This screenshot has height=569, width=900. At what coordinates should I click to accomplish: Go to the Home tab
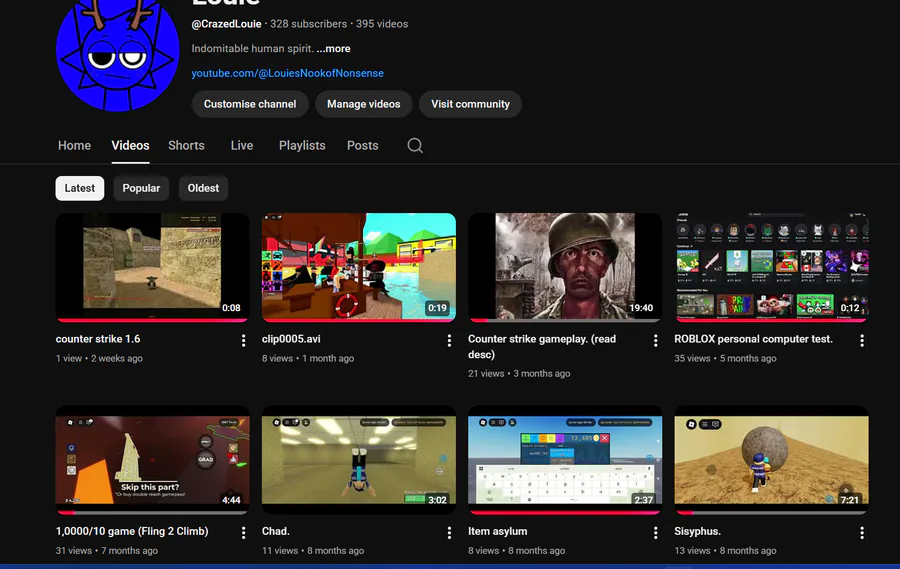(x=75, y=146)
